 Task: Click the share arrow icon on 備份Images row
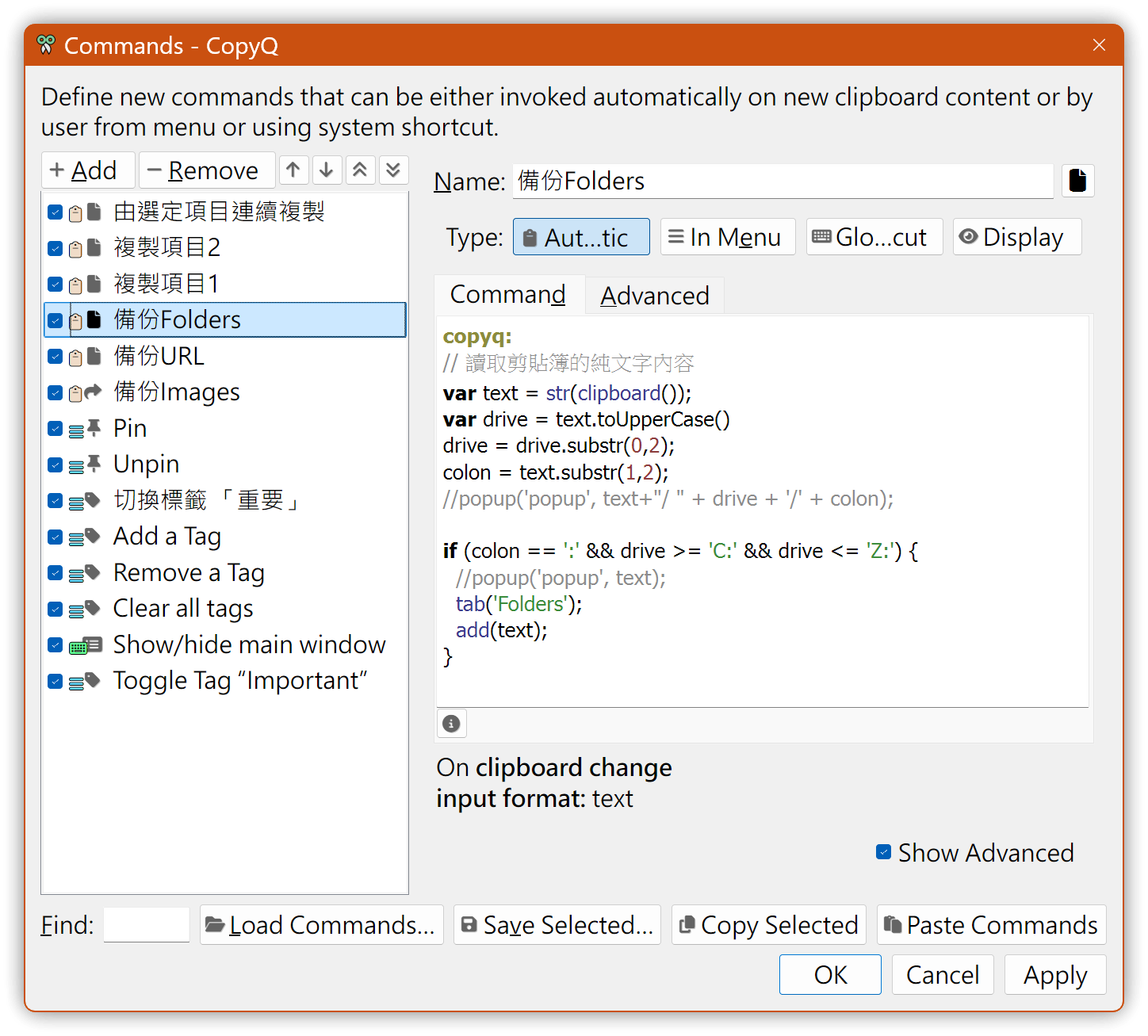coord(94,391)
